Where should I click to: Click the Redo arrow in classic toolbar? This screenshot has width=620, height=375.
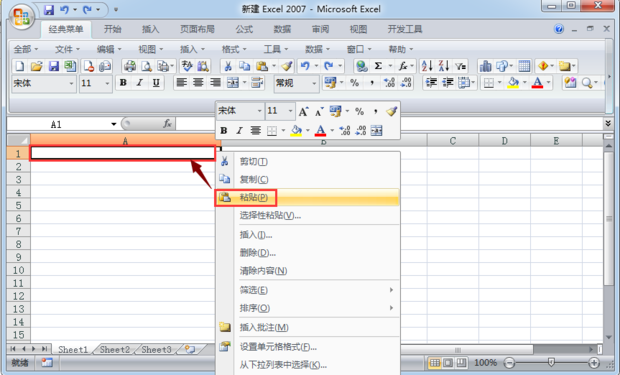[328, 66]
